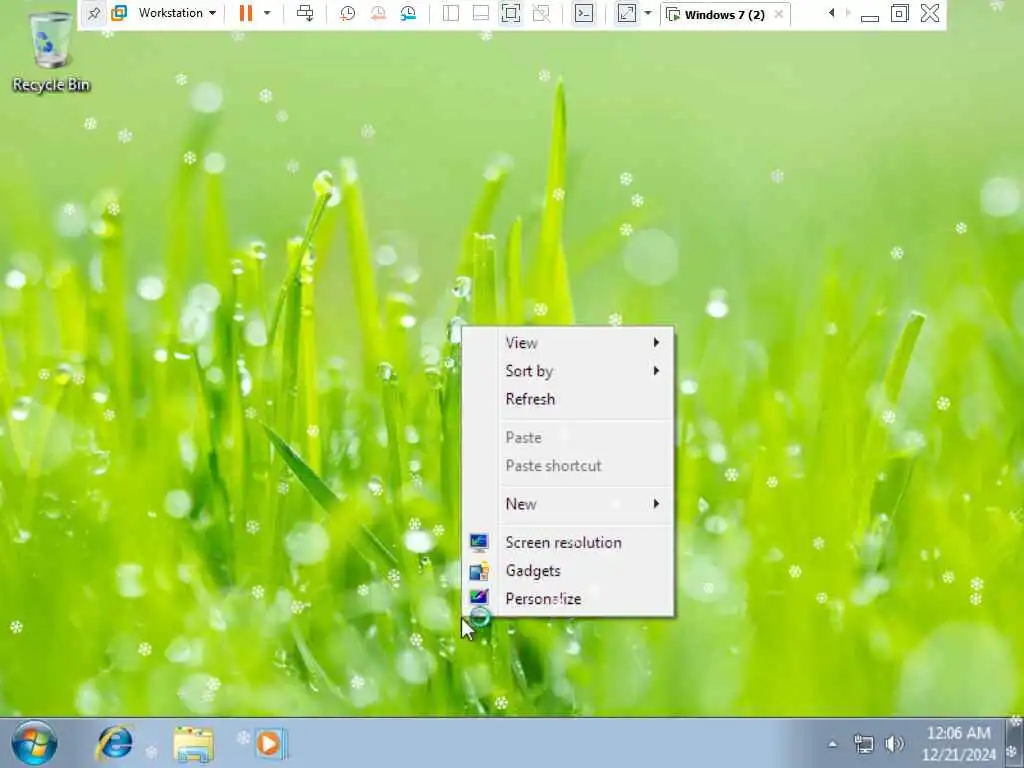1024x768 pixels.
Task: Open the Sort by submenu
Action: point(568,371)
